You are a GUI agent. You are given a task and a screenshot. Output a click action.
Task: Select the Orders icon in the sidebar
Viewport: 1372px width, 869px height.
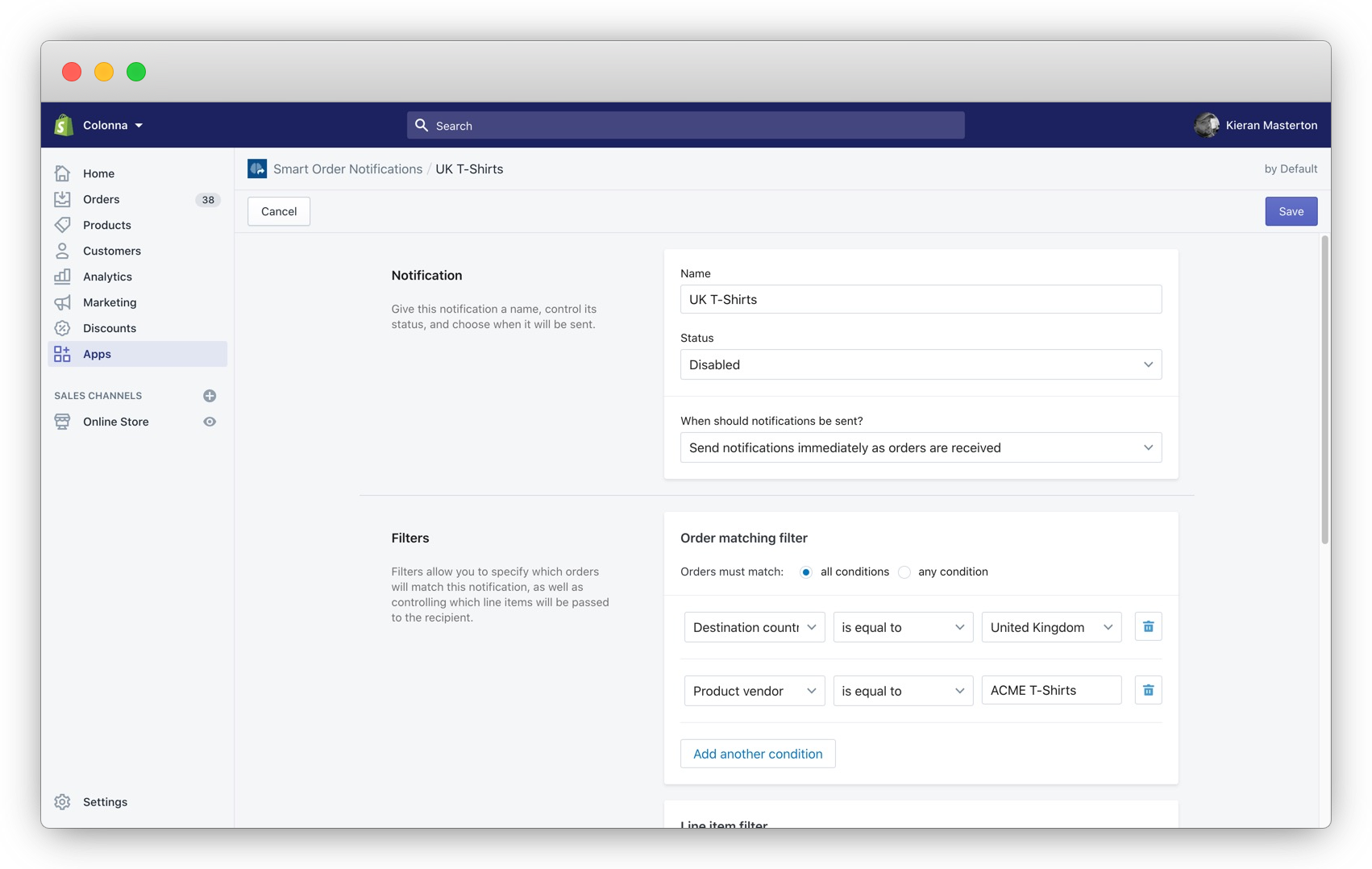tap(63, 199)
